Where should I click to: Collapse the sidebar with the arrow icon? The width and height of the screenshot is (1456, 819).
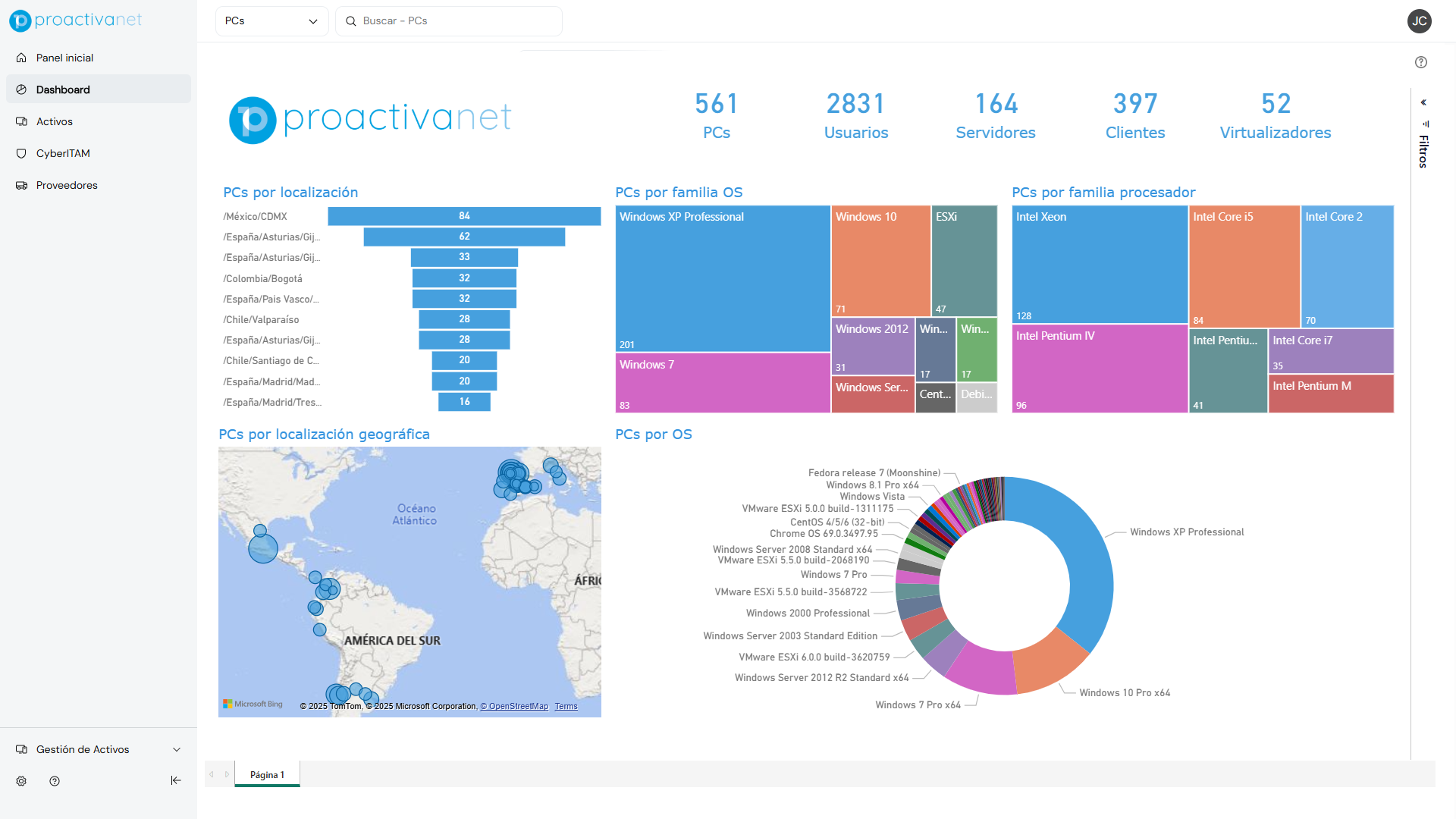(x=176, y=780)
